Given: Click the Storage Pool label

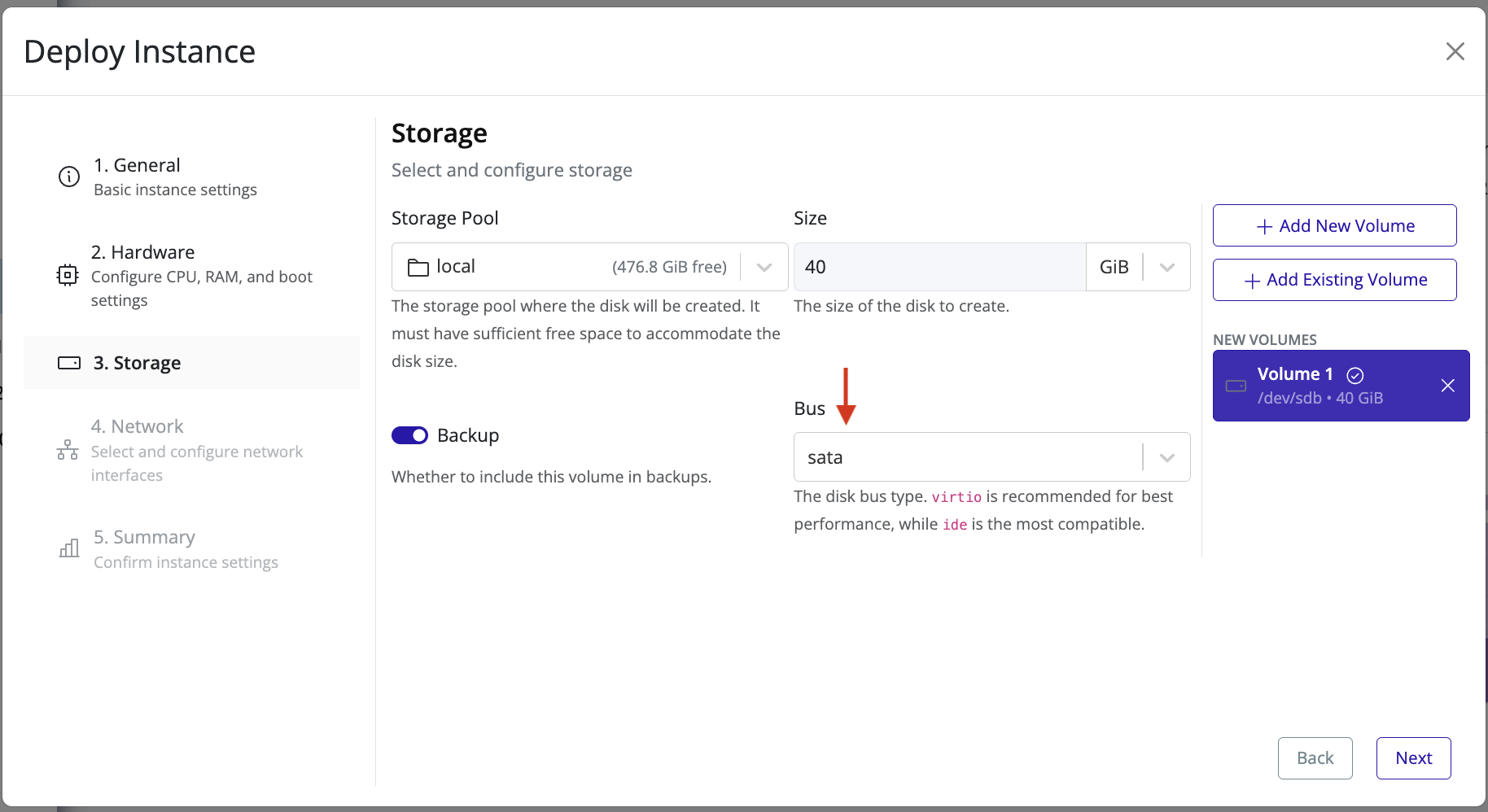Looking at the screenshot, I should [444, 218].
